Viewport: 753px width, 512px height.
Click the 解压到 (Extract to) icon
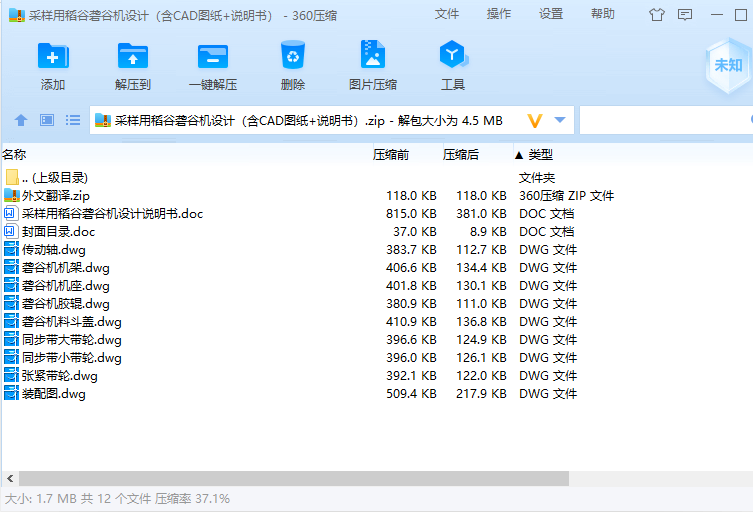[x=133, y=56]
